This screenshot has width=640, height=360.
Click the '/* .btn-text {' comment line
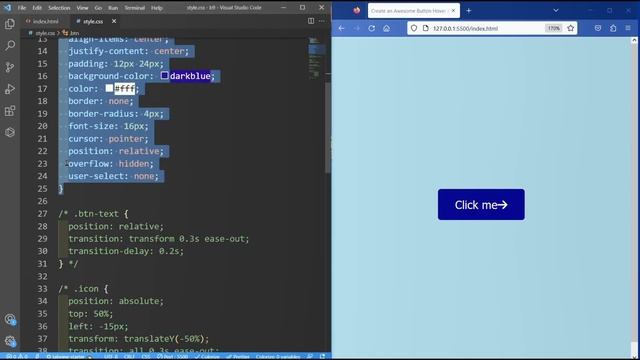tap(93, 213)
